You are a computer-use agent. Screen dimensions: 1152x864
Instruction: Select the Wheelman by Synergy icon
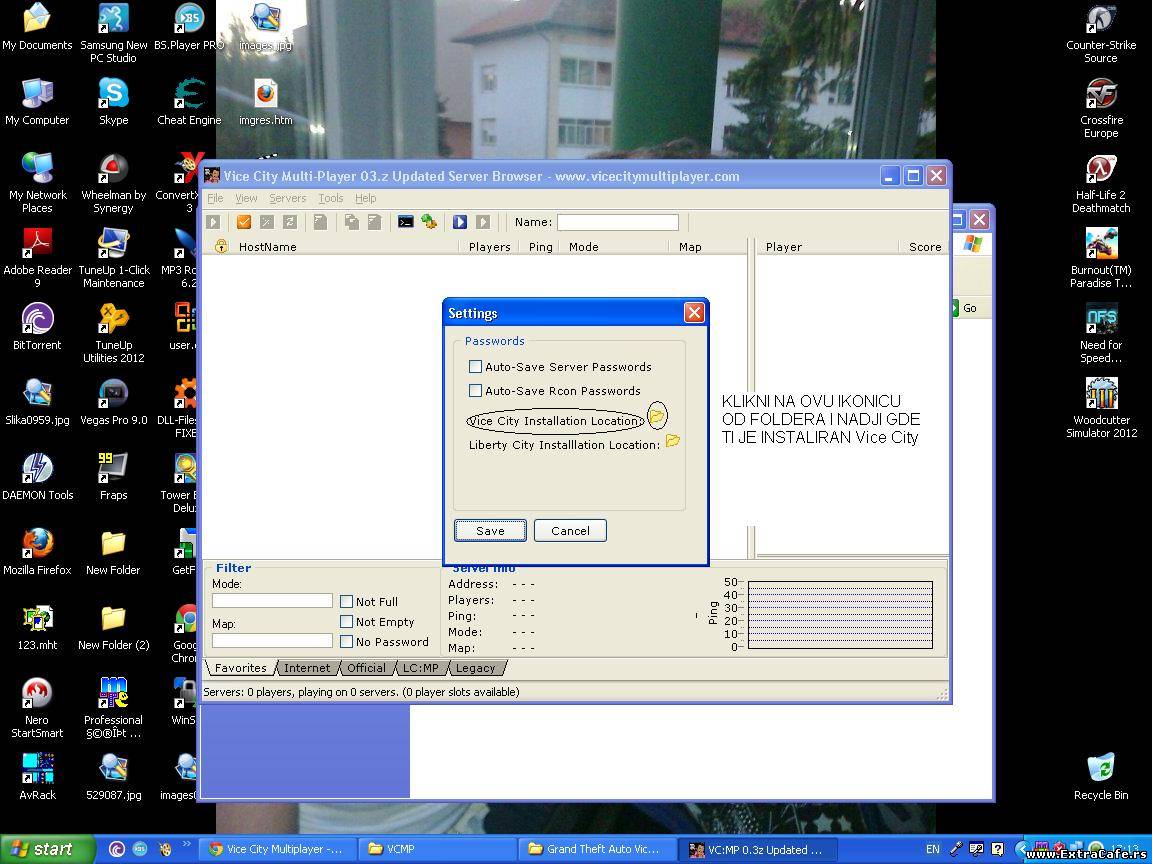[113, 182]
